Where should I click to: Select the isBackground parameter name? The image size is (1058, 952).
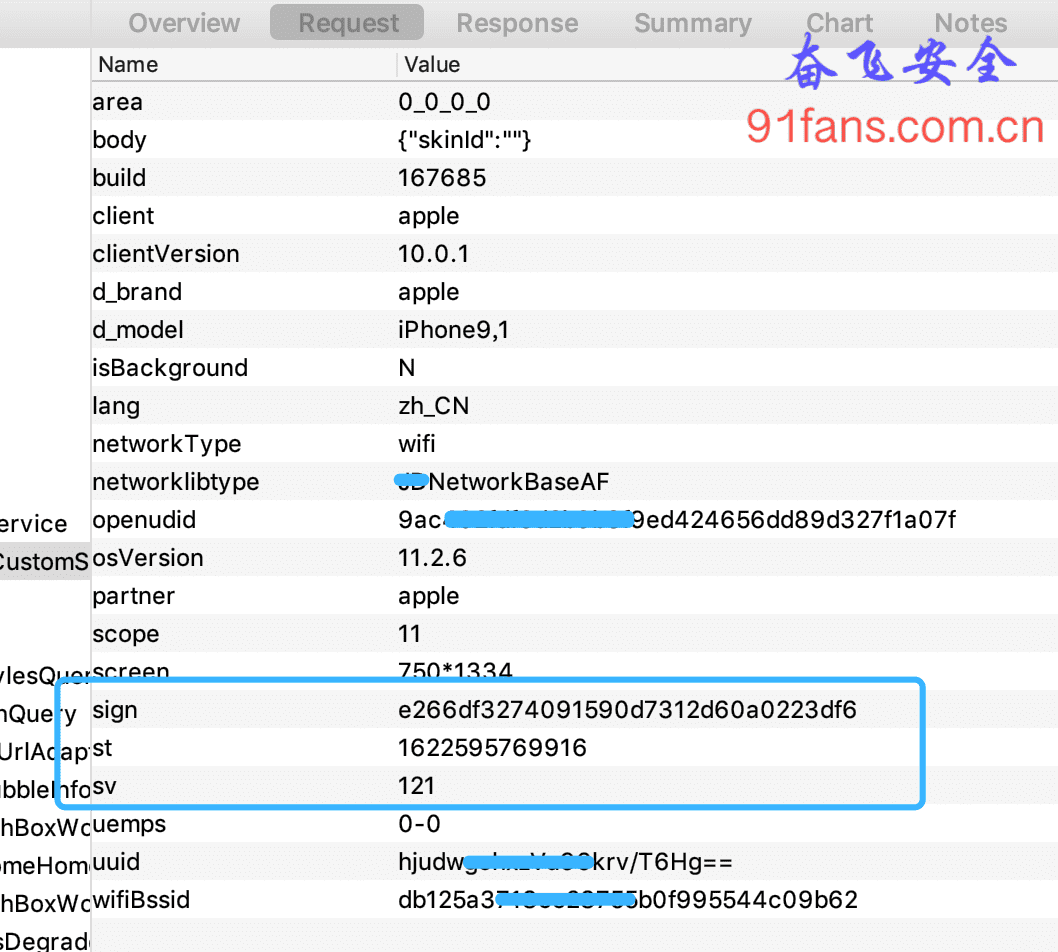coord(171,368)
